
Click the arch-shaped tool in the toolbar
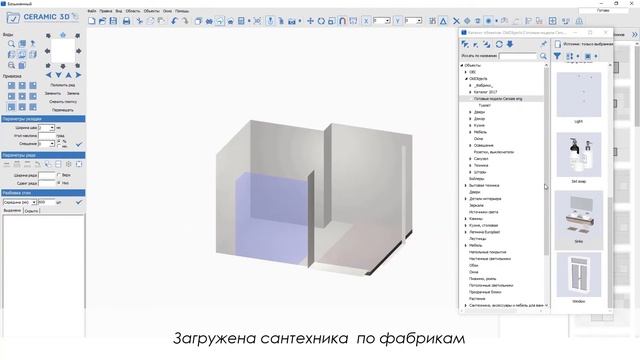pyautogui.click(x=342, y=21)
